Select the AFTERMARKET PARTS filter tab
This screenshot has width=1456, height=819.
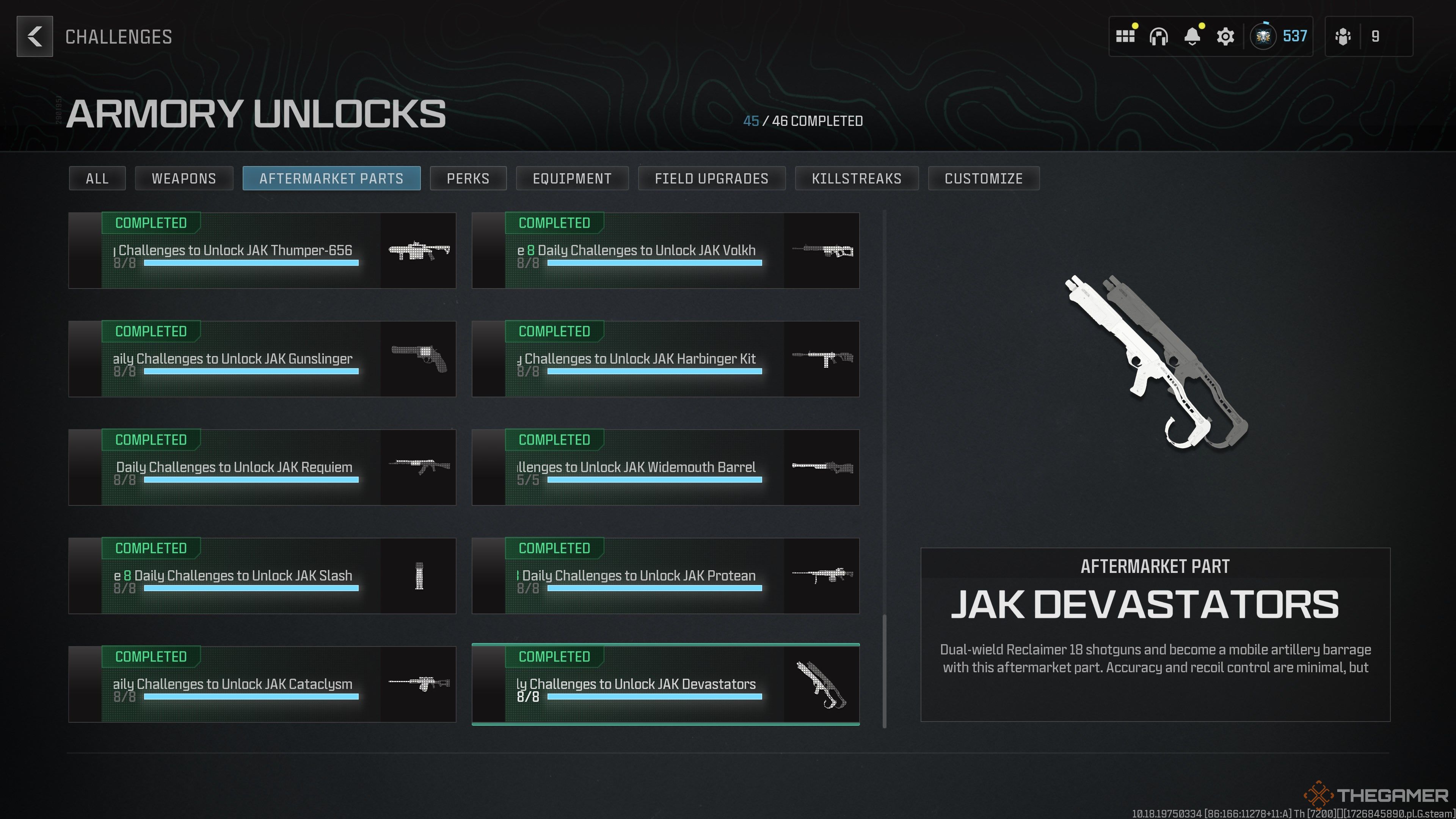click(x=330, y=178)
